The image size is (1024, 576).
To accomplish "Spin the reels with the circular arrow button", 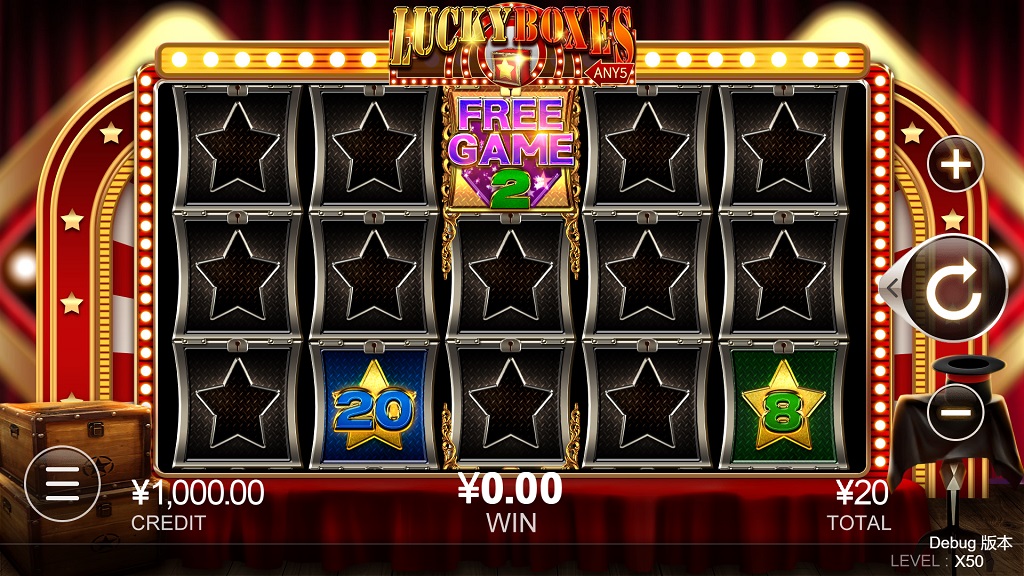I will [x=955, y=288].
